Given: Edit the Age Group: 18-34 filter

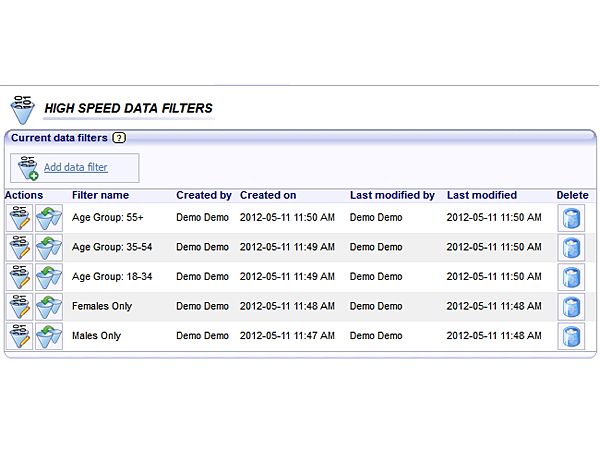Looking at the screenshot, I should (19, 277).
